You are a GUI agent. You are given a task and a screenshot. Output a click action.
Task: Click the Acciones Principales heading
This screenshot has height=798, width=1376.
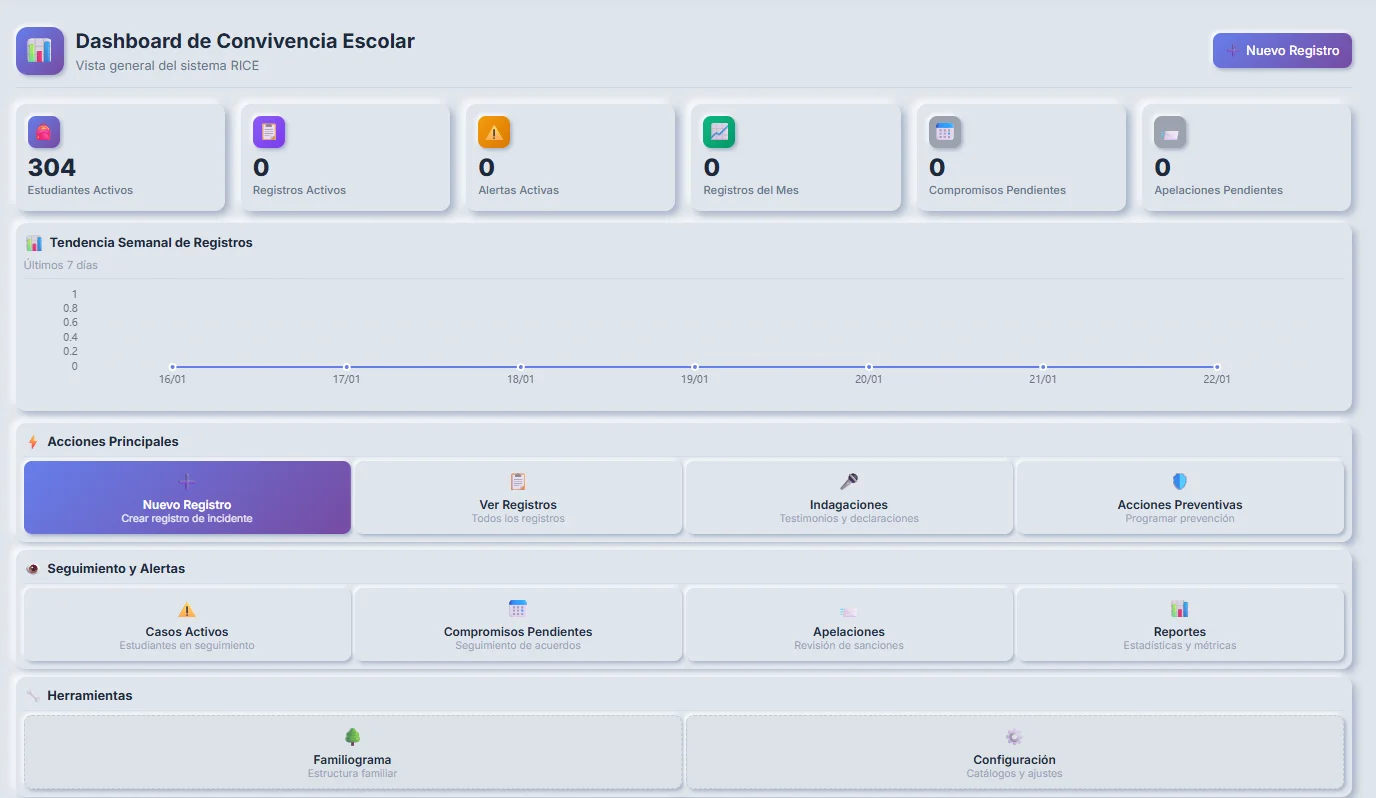pyautogui.click(x=113, y=442)
